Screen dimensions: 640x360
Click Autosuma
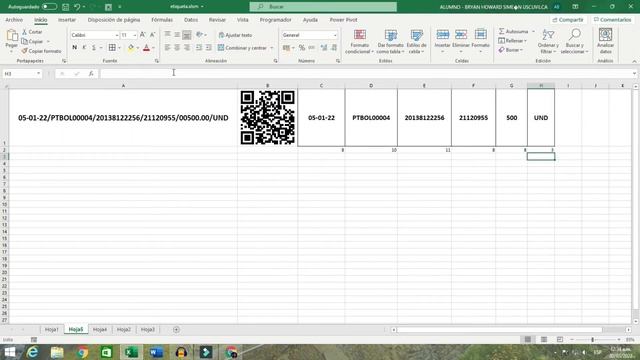pyautogui.click(x=513, y=31)
